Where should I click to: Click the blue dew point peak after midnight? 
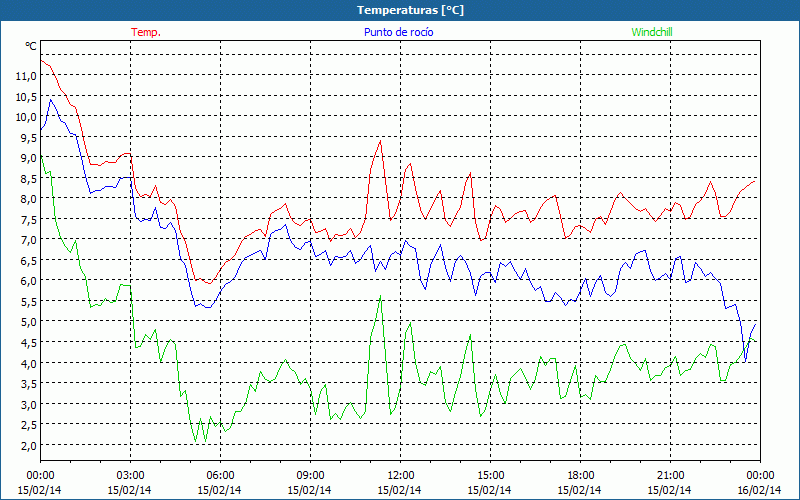pyautogui.click(x=51, y=100)
